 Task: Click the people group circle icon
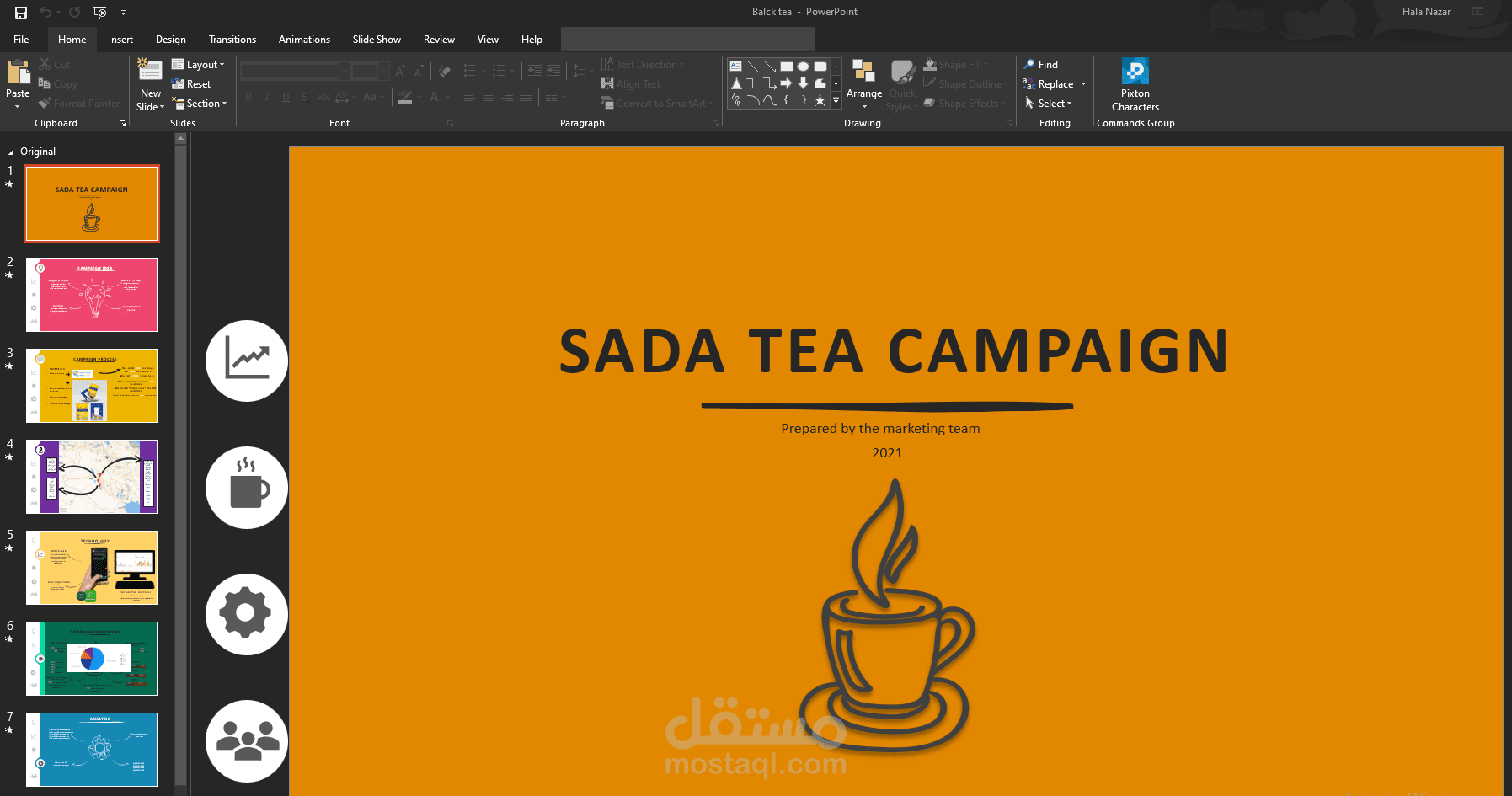(x=247, y=741)
